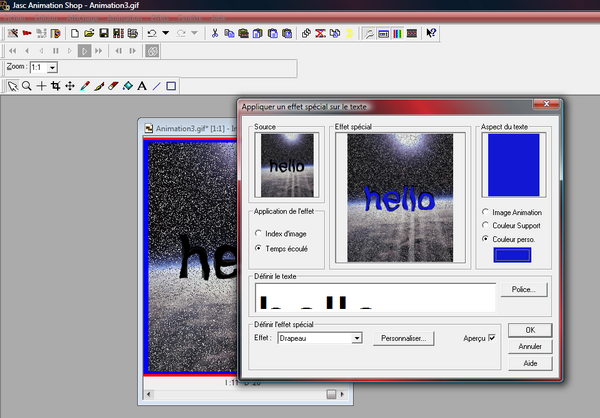This screenshot has height=418, width=600.
Task: Toggle the pressed view-animation playback button
Action: 84,51
